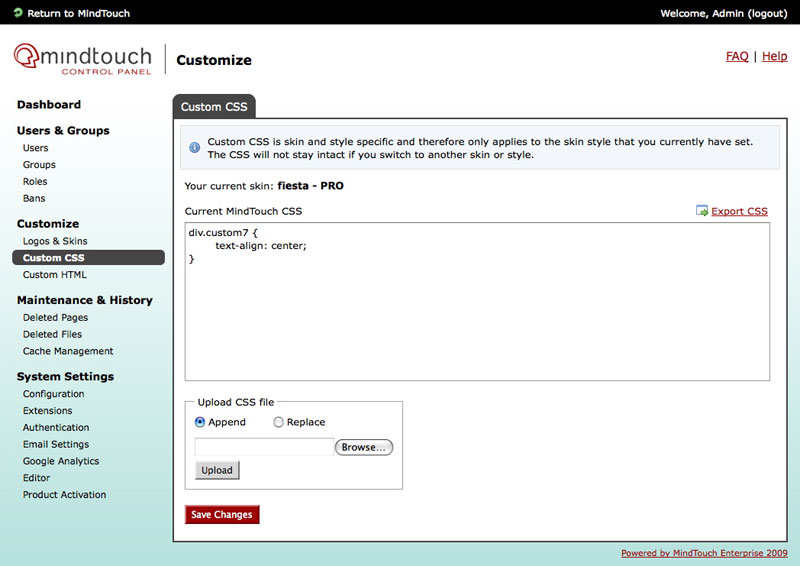Image resolution: width=800 pixels, height=566 pixels.
Task: Click the blue info icon in the notice
Action: pos(194,147)
